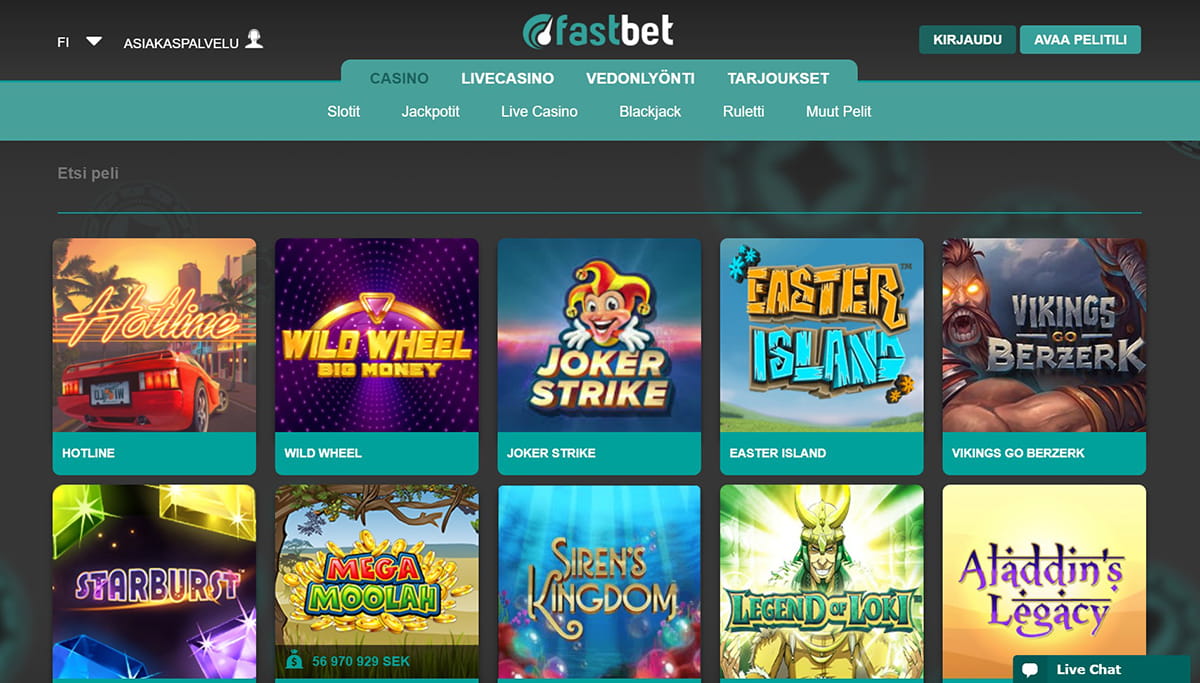Click the Avaa Pelitili button
Image resolution: width=1200 pixels, height=683 pixels.
pos(1080,40)
